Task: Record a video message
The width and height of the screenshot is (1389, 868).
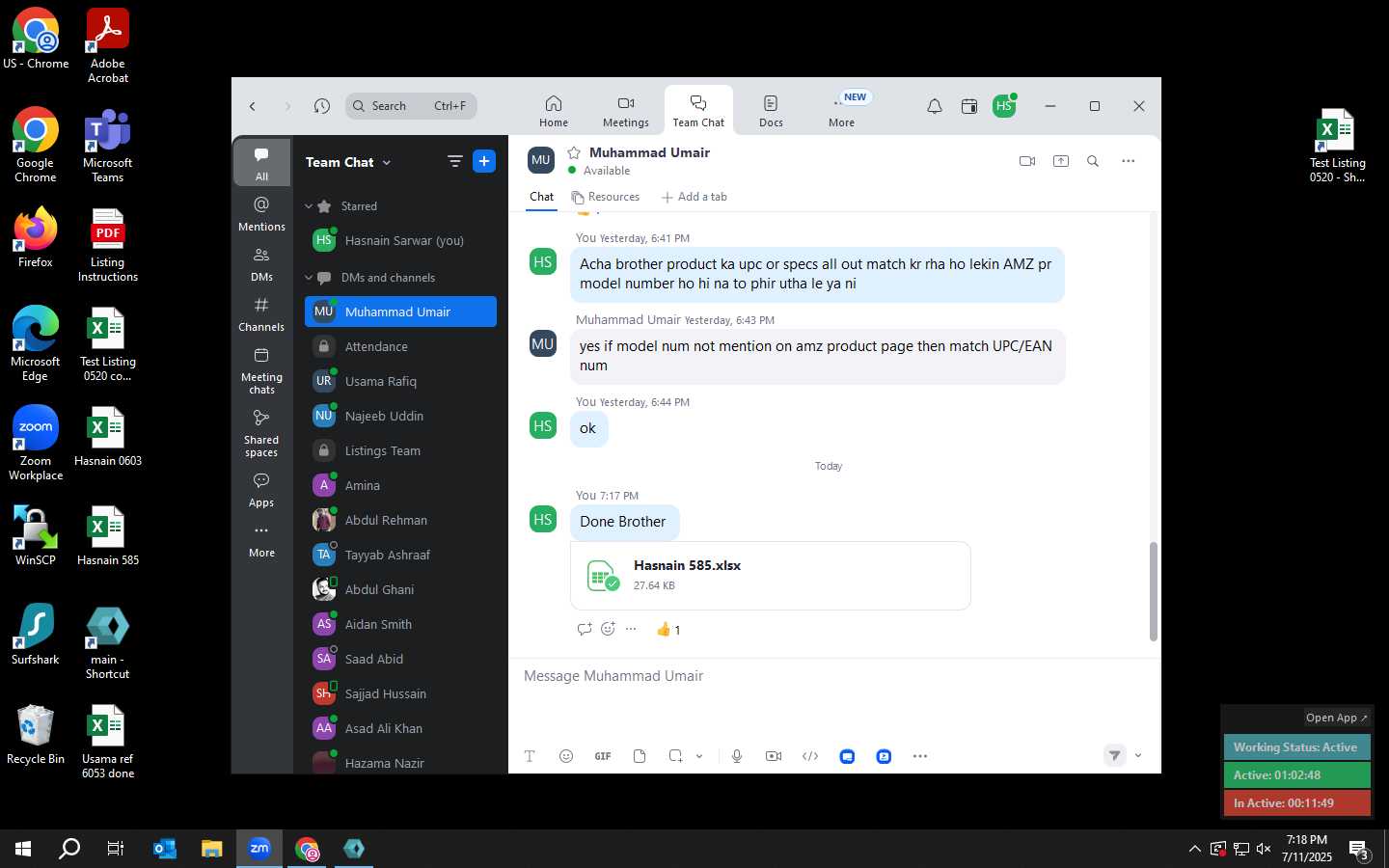Action: click(x=774, y=756)
